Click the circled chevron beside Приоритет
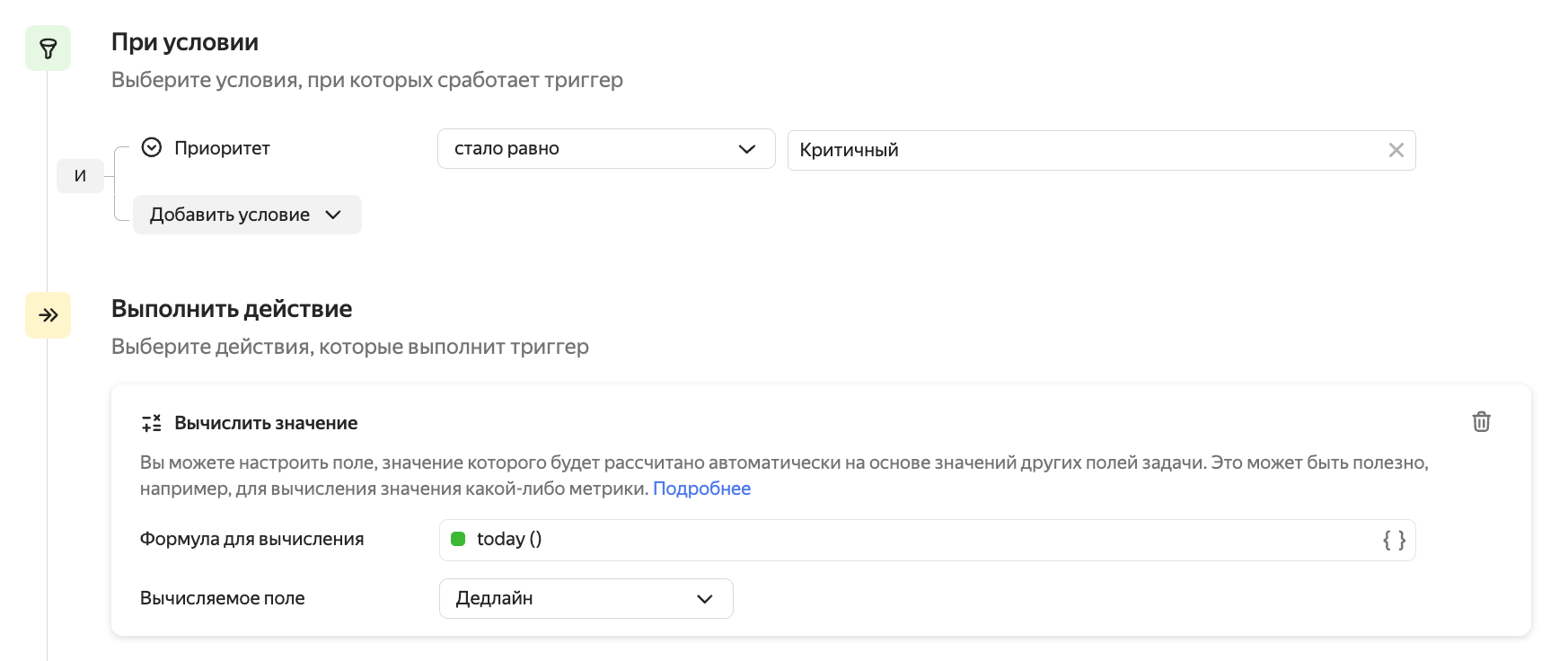This screenshot has height=661, width=1568. point(152,148)
